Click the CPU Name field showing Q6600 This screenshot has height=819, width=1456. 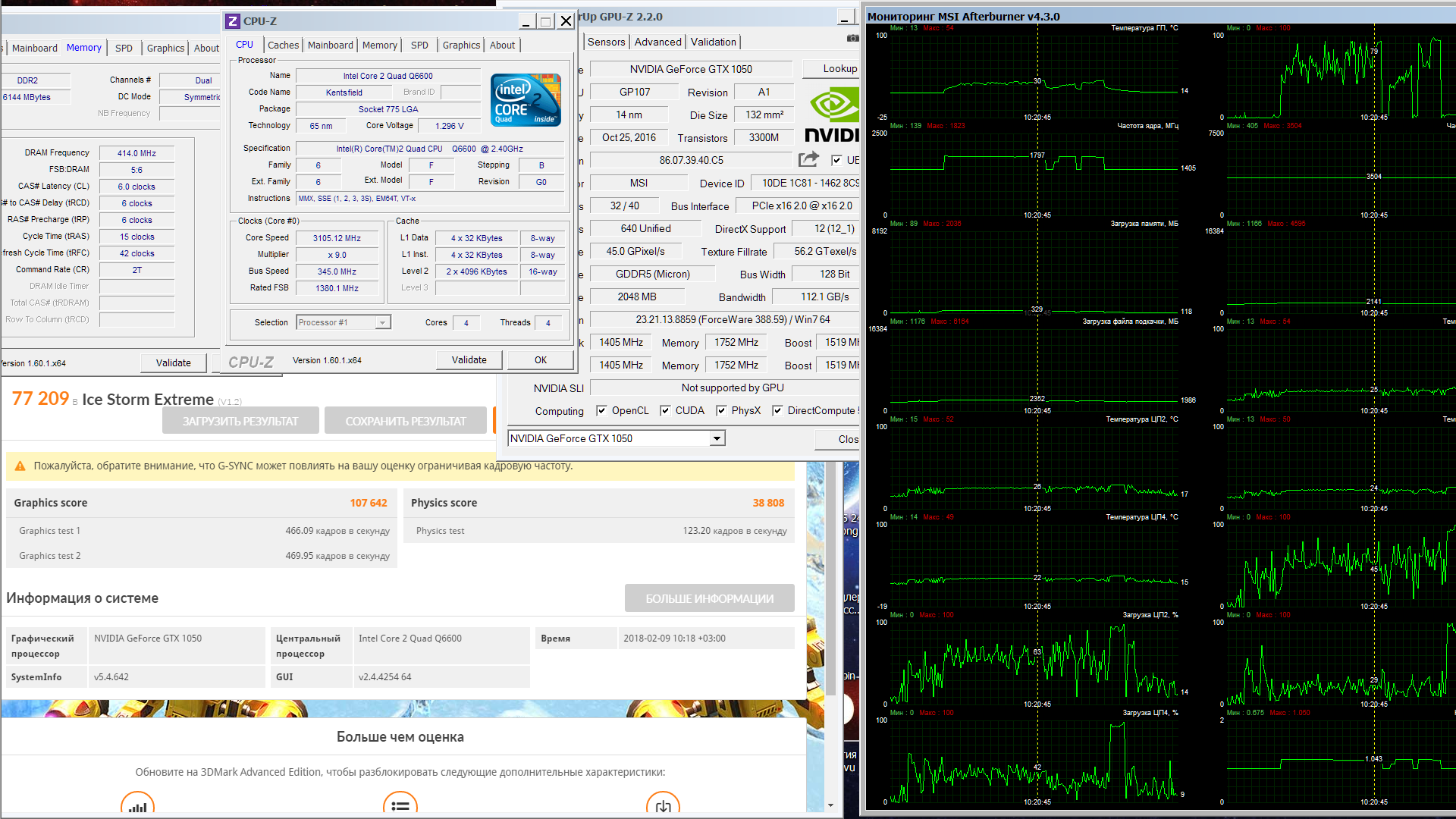[x=388, y=76]
